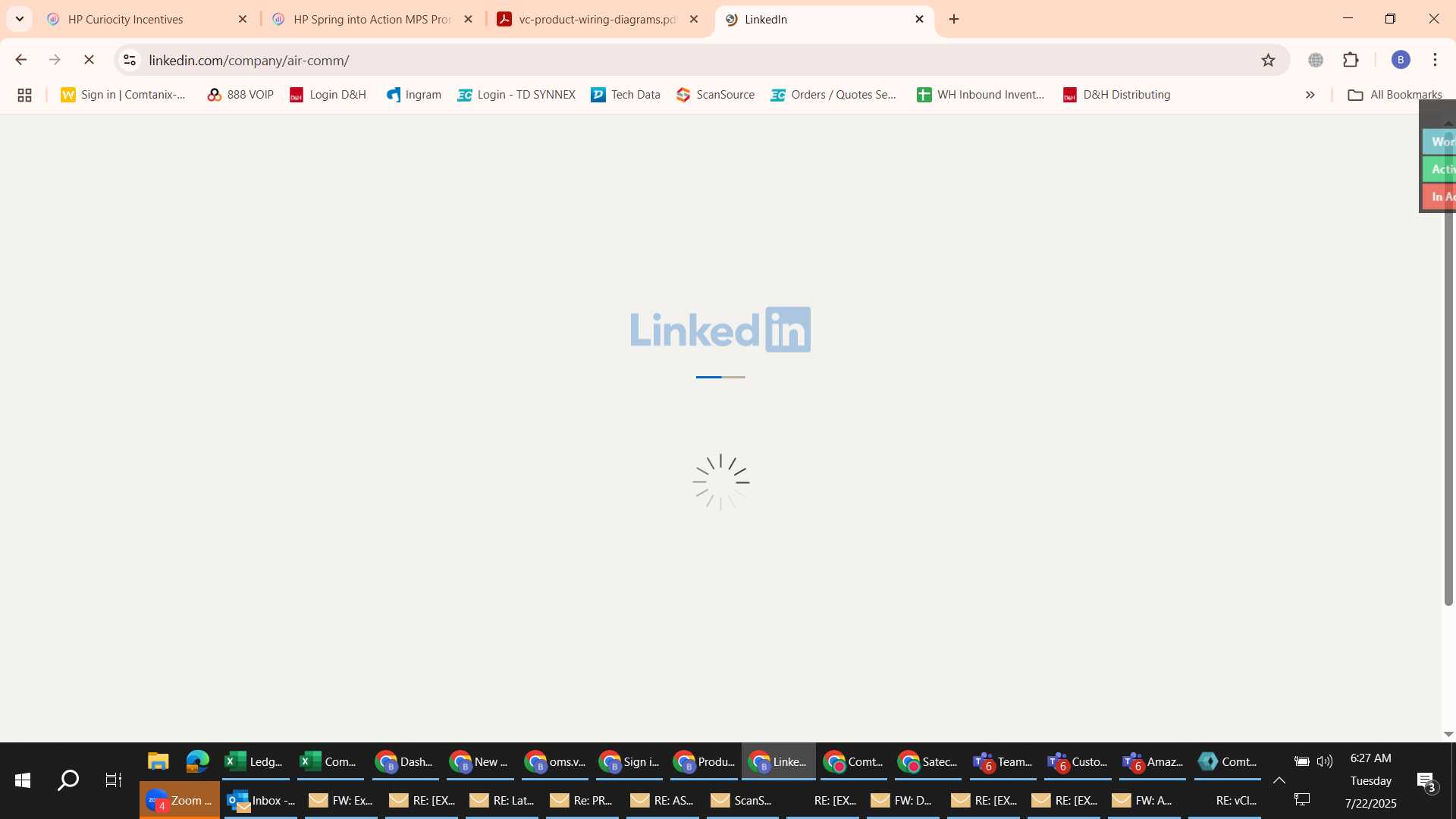1456x819 pixels.
Task: Open notification center with 3 alerts
Action: [1426, 781]
